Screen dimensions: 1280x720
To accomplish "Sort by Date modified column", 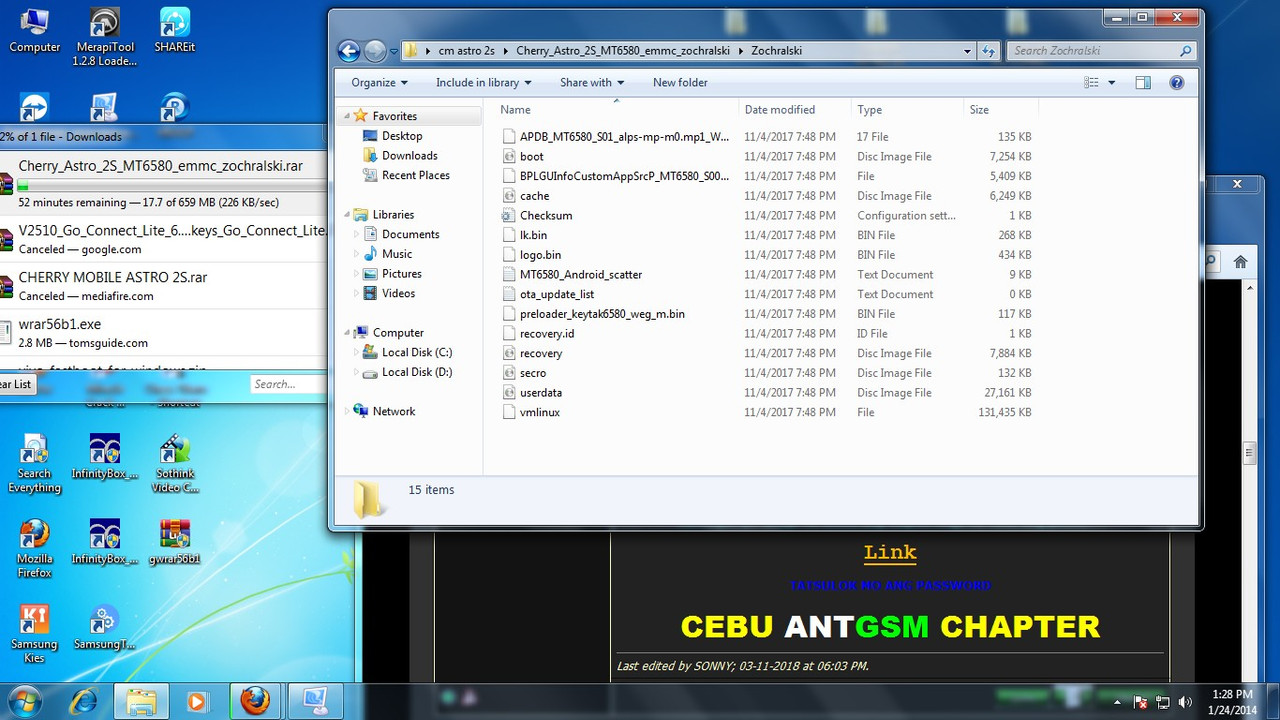I will pos(780,110).
